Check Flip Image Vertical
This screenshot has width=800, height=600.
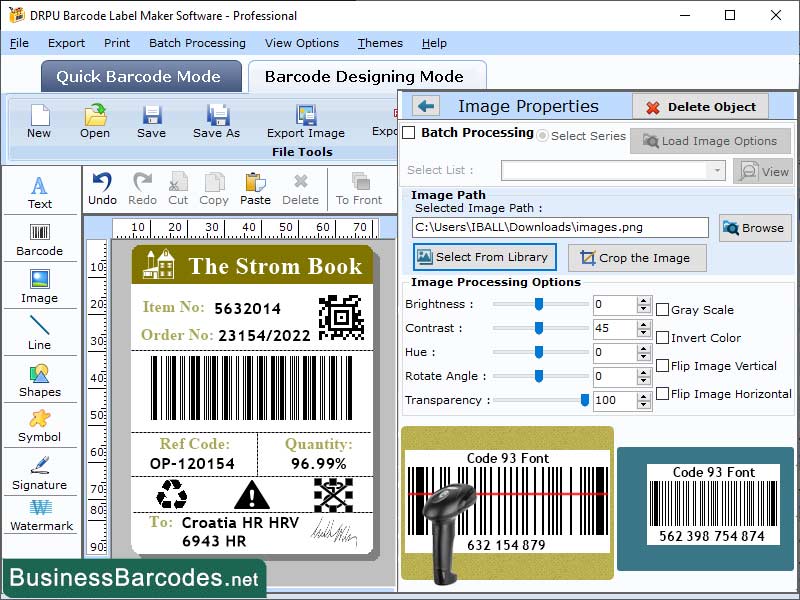[x=662, y=366]
